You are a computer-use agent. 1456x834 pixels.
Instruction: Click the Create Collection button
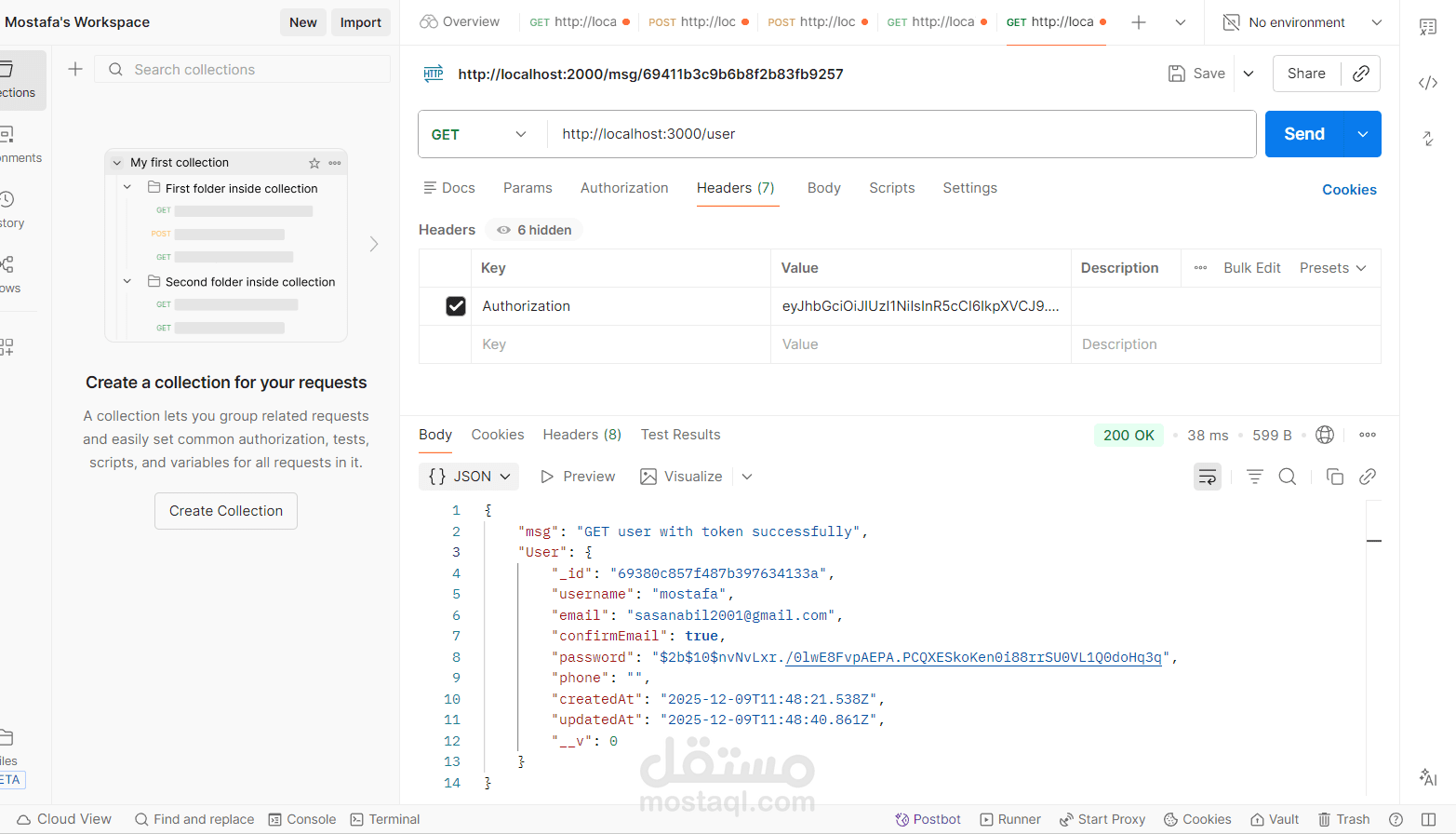(226, 511)
